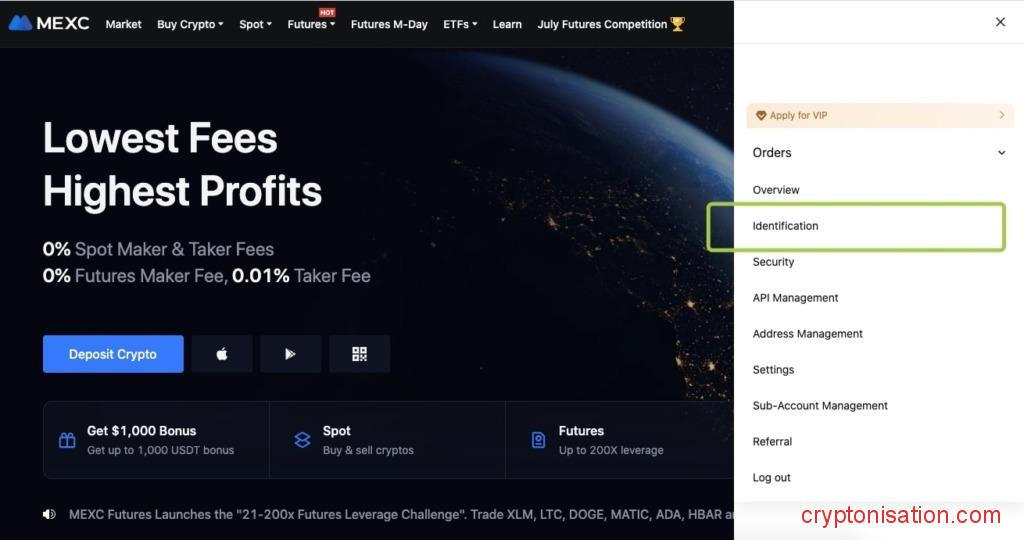The height and width of the screenshot is (540, 1024).
Task: Open the Spot dropdown menu
Action: pos(255,24)
